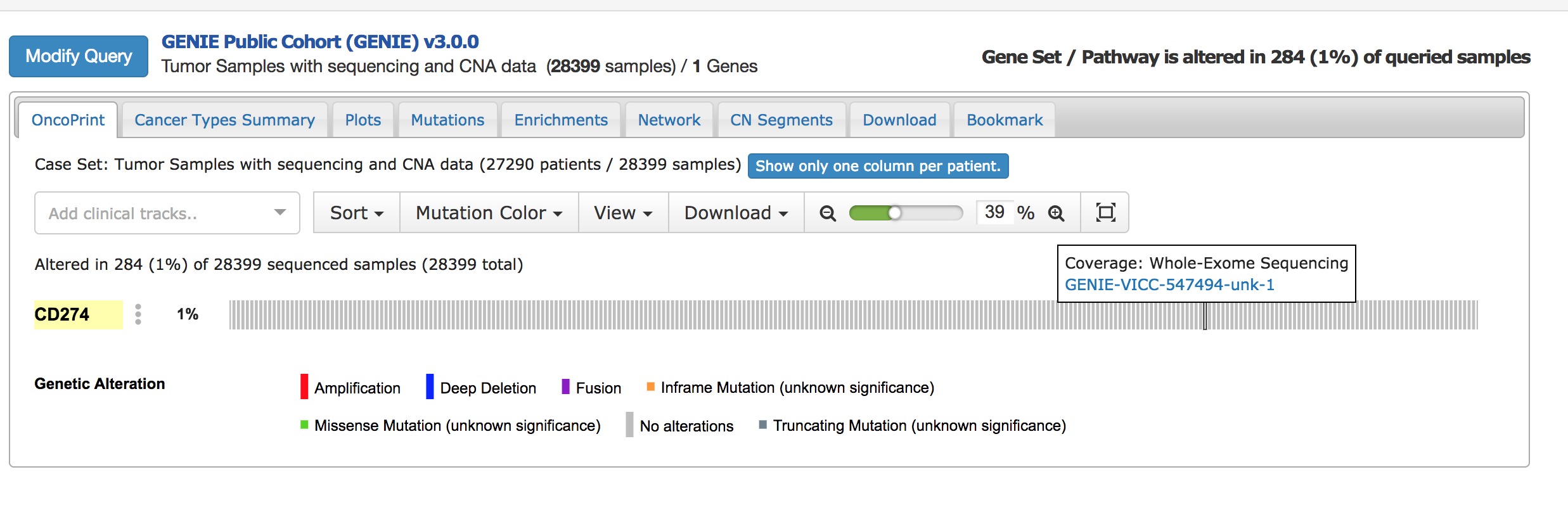Click the zoom in magnifier icon
1568x517 pixels.
1056,213
